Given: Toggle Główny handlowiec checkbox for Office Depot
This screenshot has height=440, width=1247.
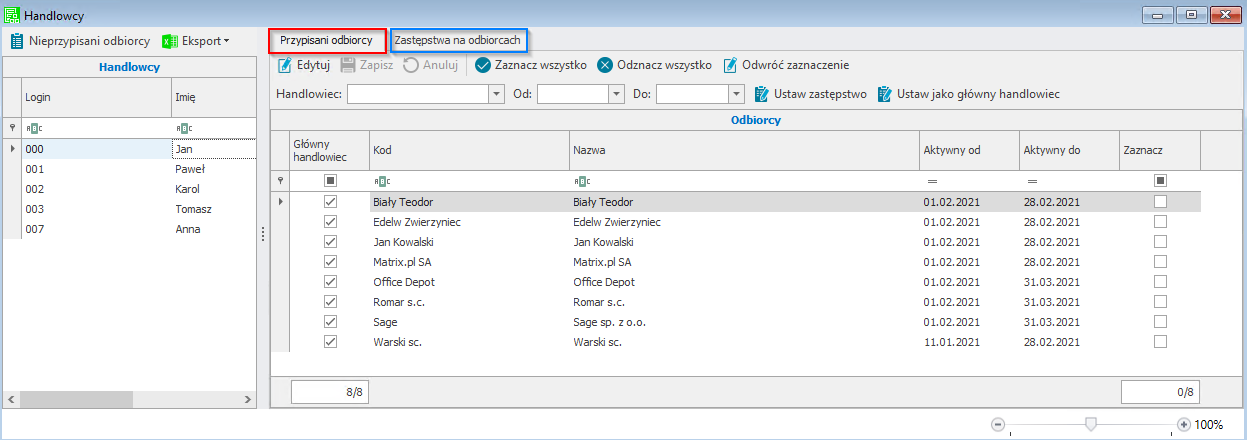Looking at the screenshot, I should pos(330,282).
